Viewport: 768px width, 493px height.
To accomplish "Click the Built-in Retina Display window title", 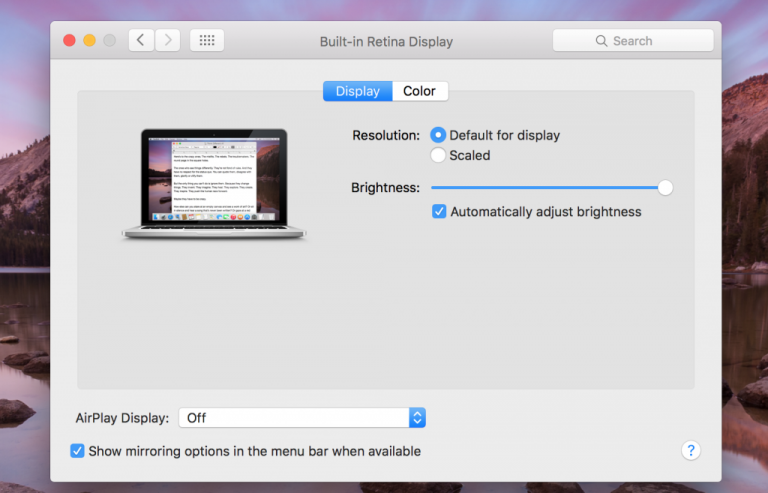I will 385,42.
